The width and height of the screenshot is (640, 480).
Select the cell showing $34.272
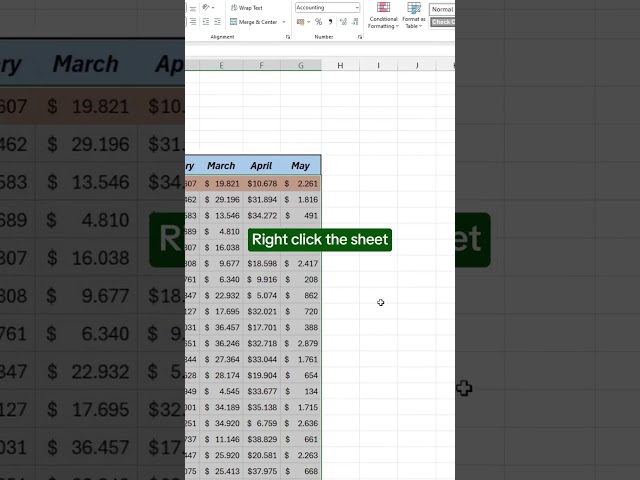click(x=262, y=216)
